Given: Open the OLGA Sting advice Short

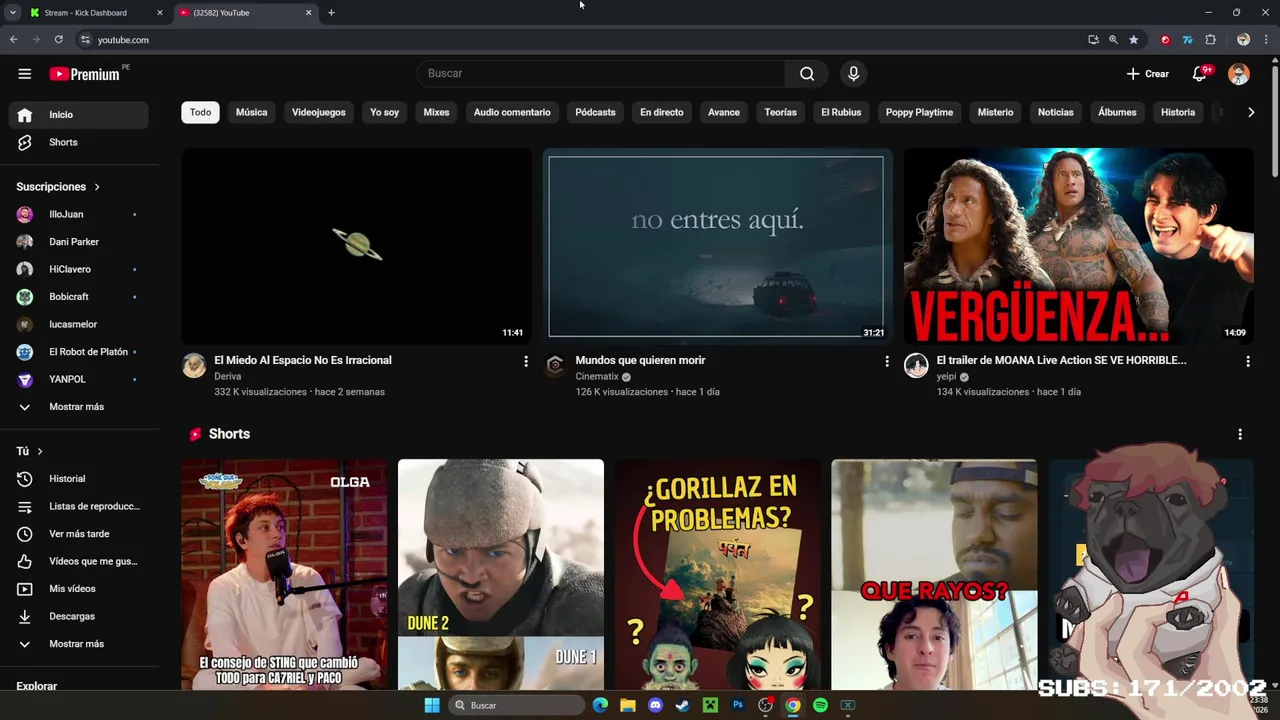Looking at the screenshot, I should click(284, 575).
